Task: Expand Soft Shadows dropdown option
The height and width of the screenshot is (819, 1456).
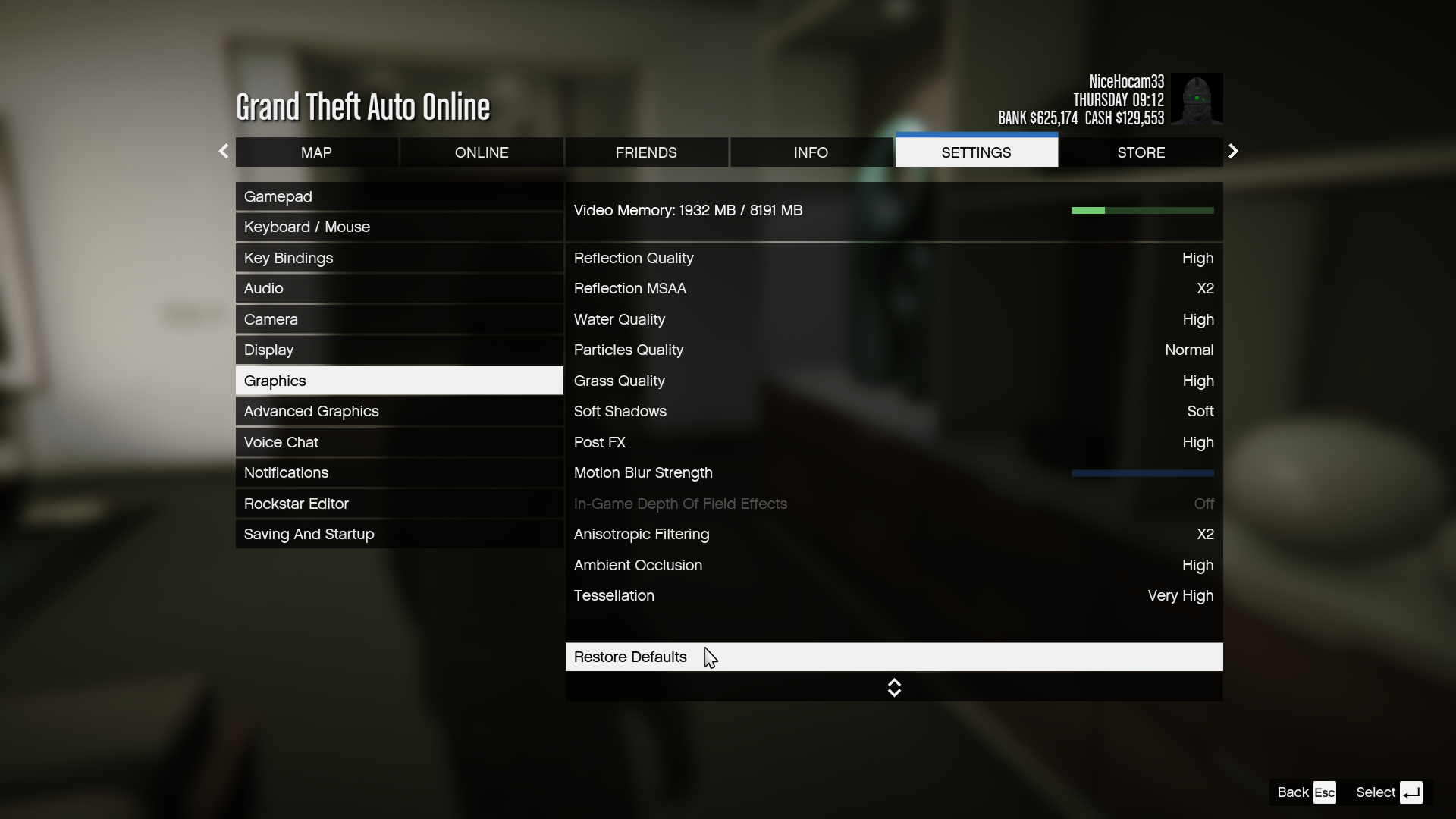Action: (x=1201, y=411)
